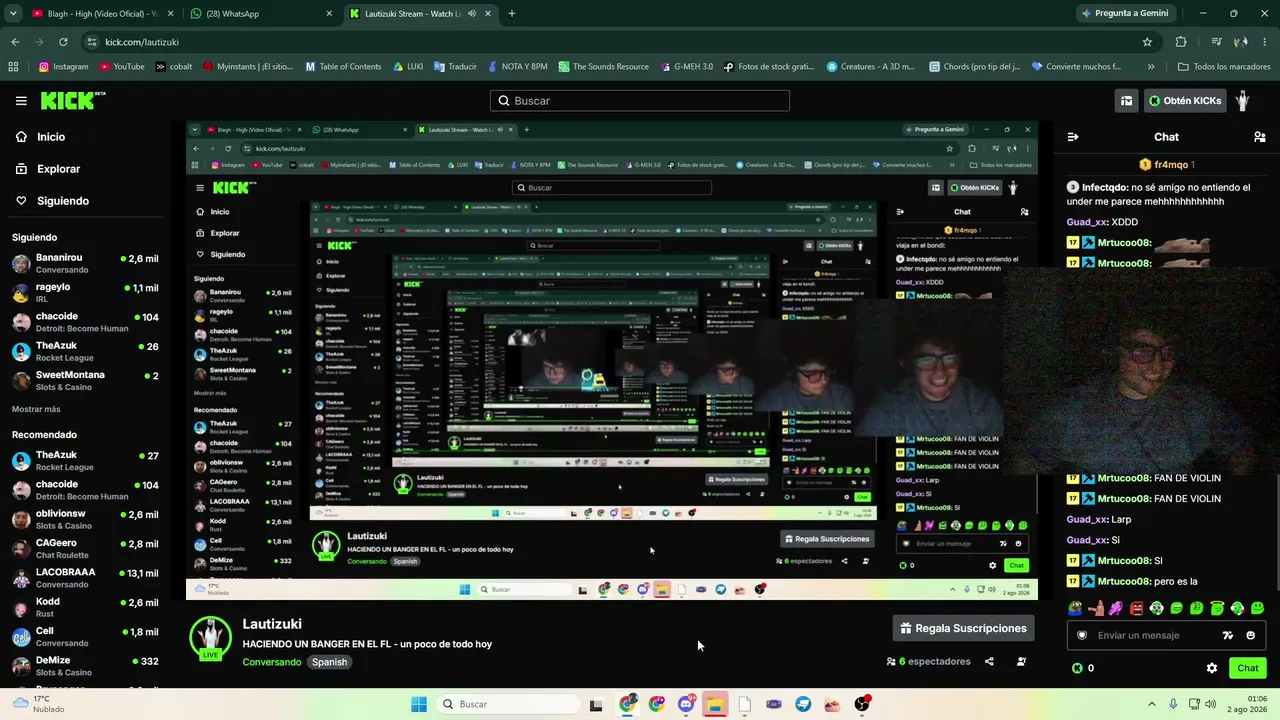Open Lautizuki channel avatar

pyautogui.click(x=210, y=637)
